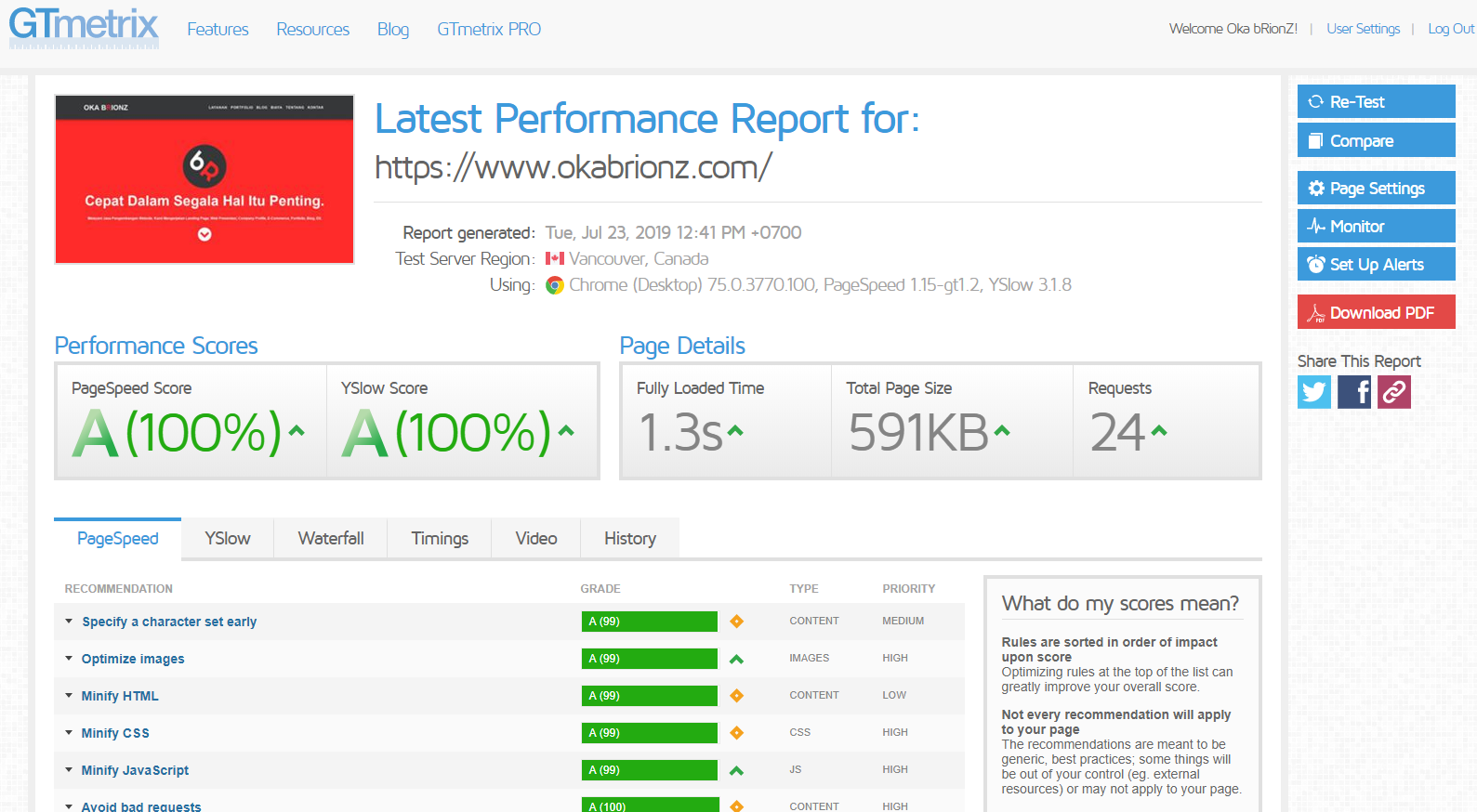Click the Optimize images grade bar

click(x=649, y=659)
